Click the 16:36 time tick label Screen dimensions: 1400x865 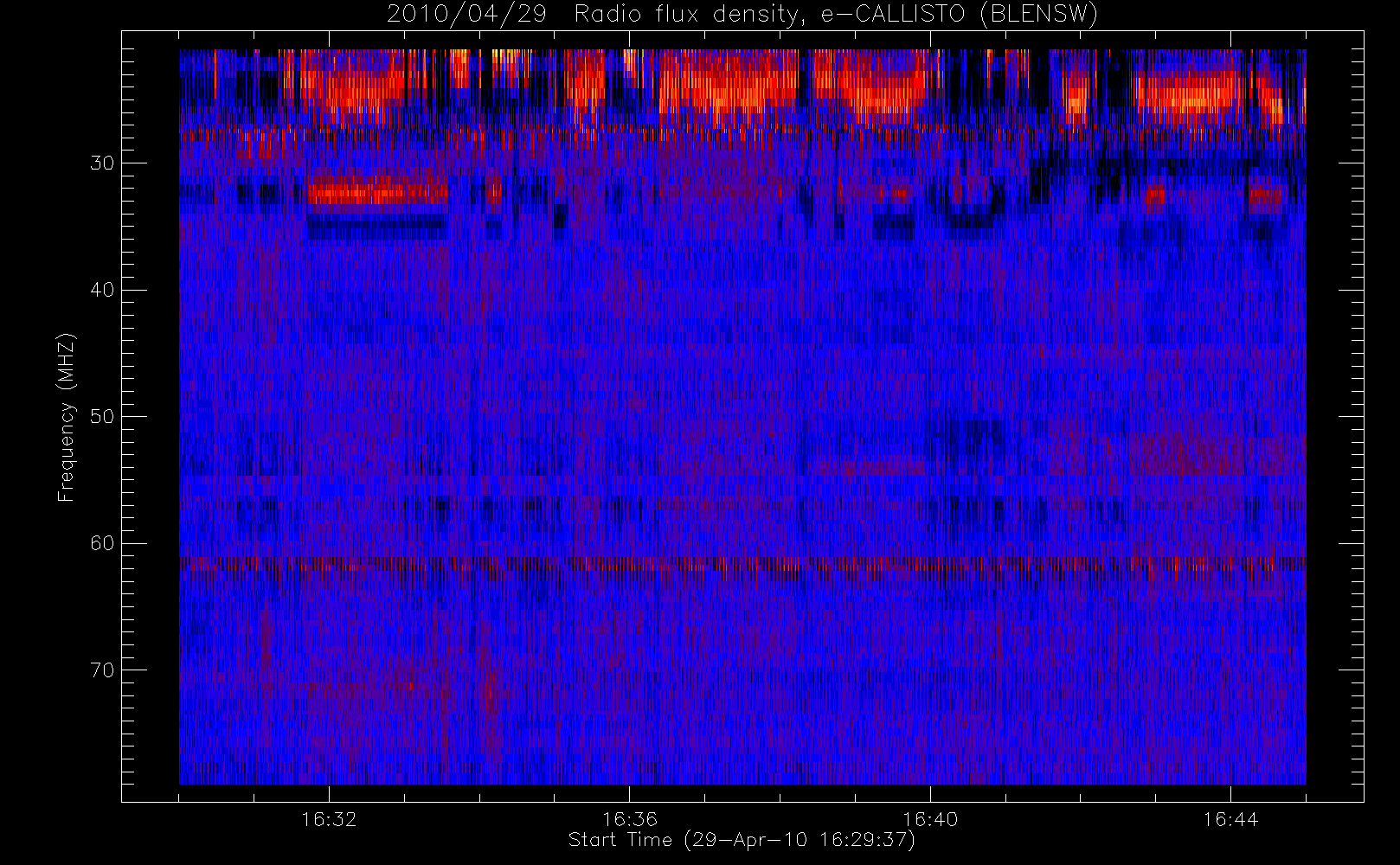(630, 819)
